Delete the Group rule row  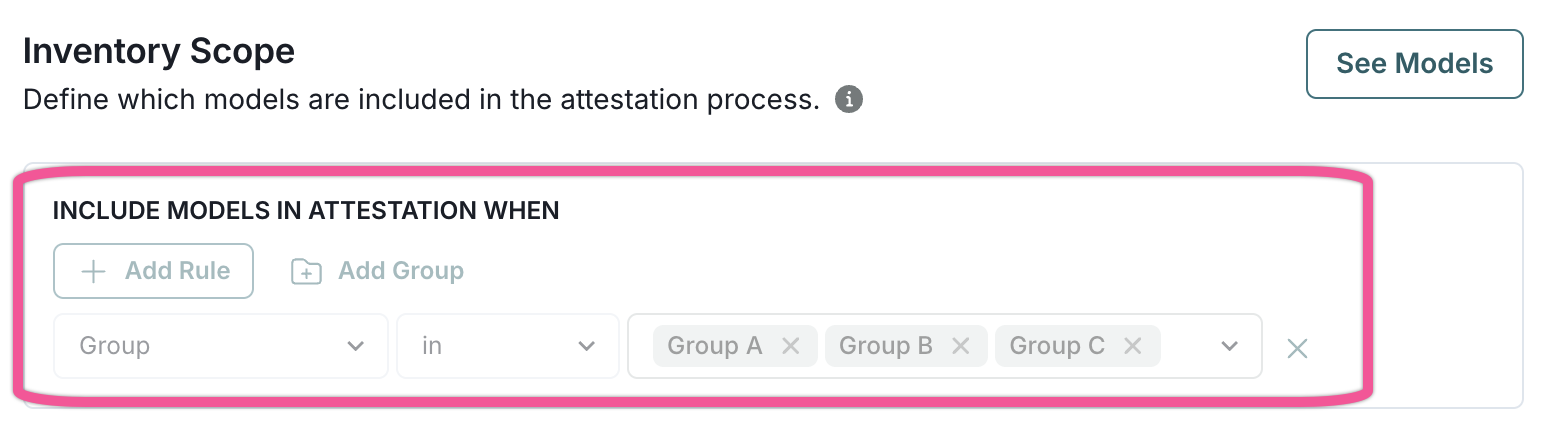pos(1297,348)
